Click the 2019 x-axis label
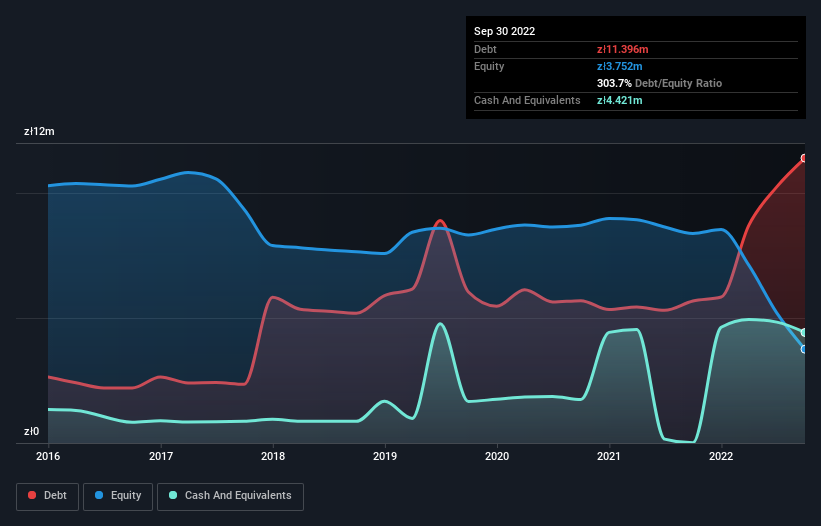The image size is (821, 526). point(385,456)
